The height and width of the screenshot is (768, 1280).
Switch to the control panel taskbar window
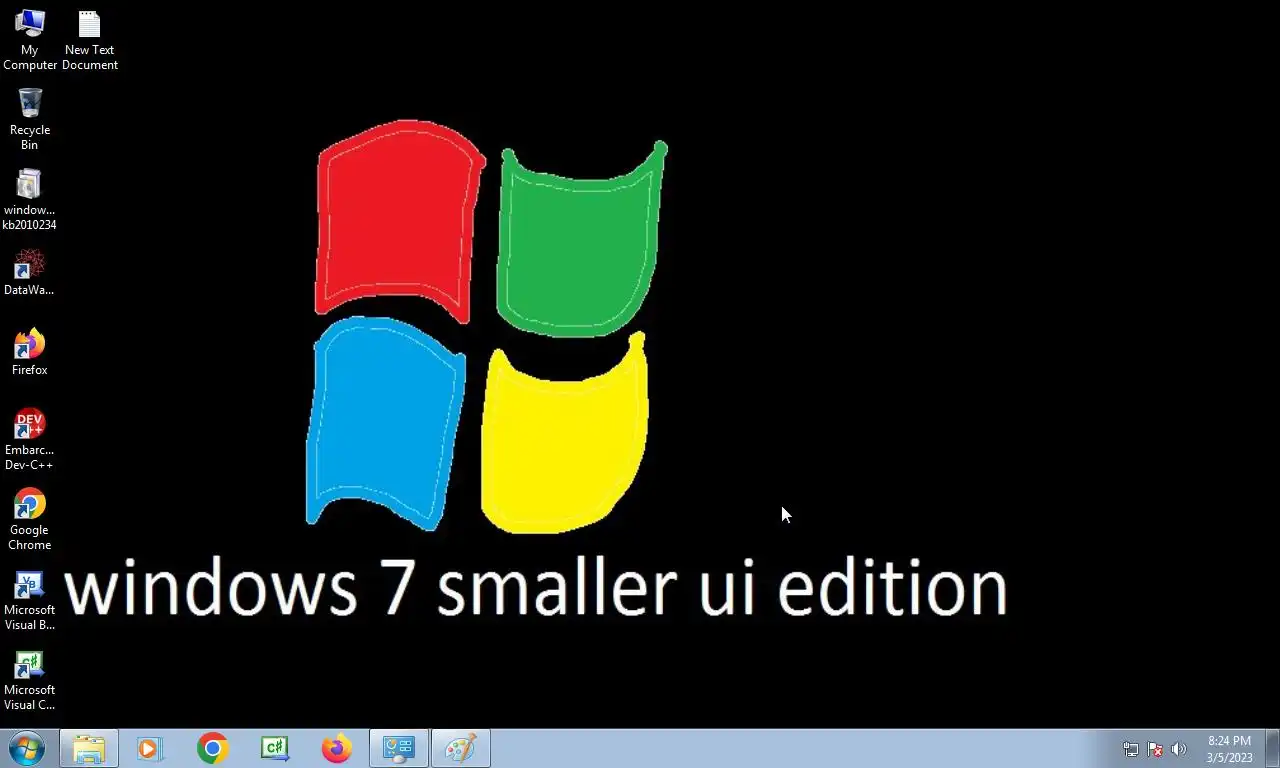point(399,748)
